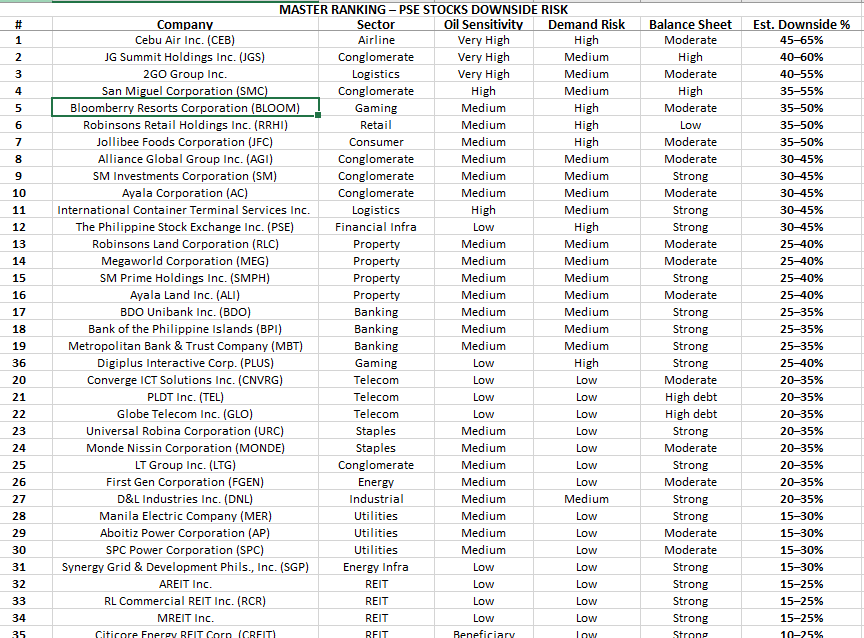Click the 'Low' balance sheet cell for RRHI
Image resolution: width=864 pixels, height=638 pixels.
point(690,125)
